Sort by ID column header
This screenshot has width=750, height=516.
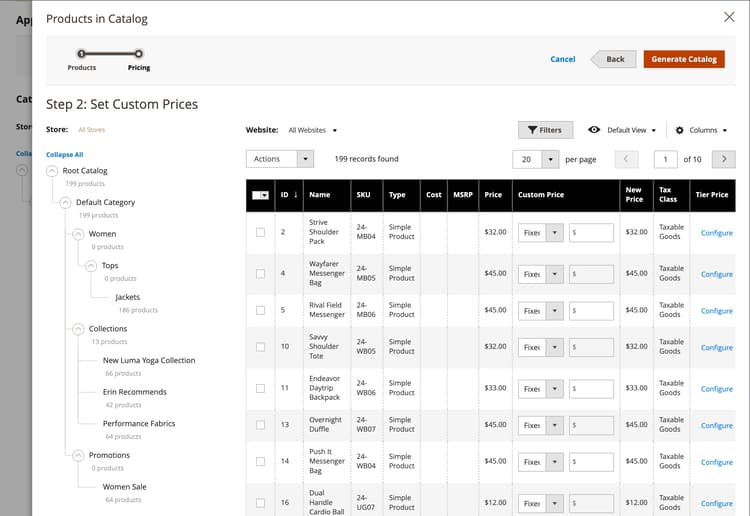click(289, 195)
